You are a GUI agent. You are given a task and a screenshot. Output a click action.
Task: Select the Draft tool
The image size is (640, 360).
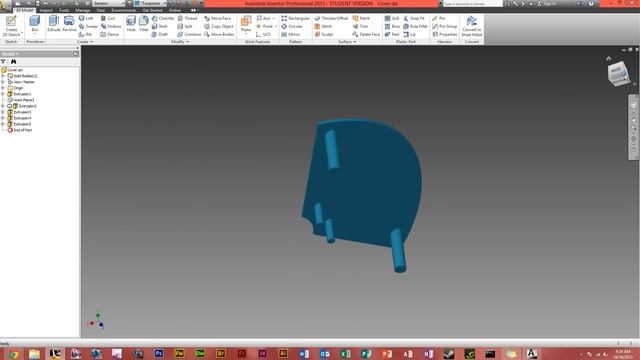[160, 34]
